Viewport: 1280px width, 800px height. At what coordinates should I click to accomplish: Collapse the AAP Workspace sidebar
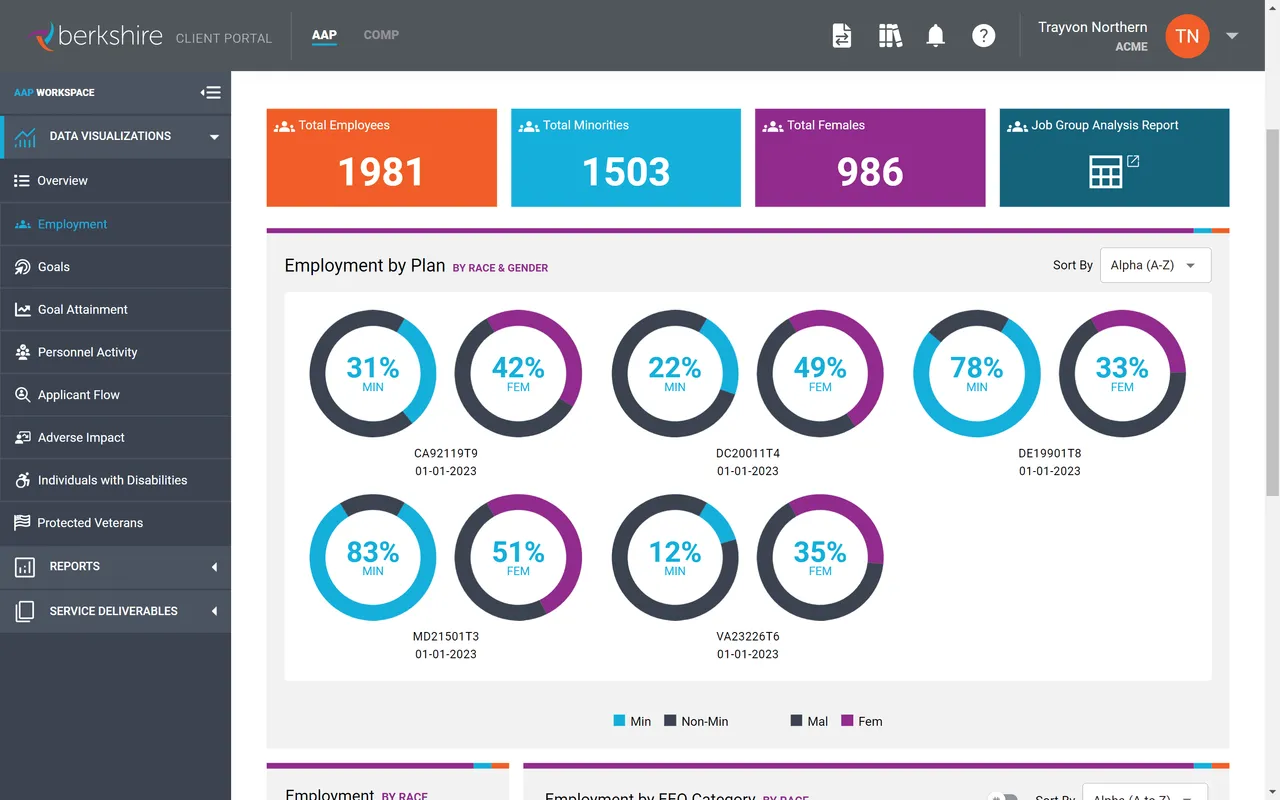click(211, 92)
